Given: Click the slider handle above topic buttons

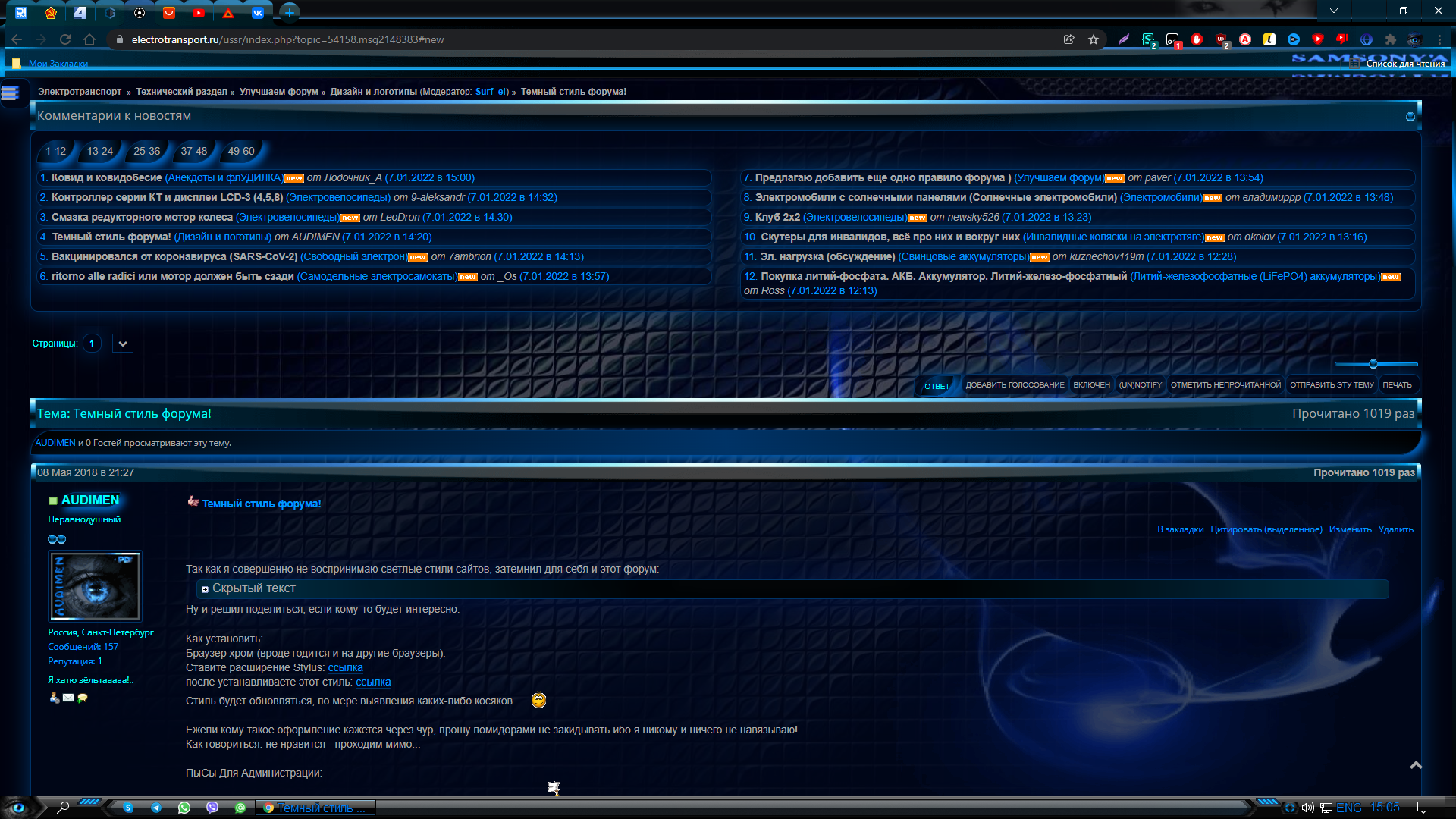Looking at the screenshot, I should click(1373, 364).
